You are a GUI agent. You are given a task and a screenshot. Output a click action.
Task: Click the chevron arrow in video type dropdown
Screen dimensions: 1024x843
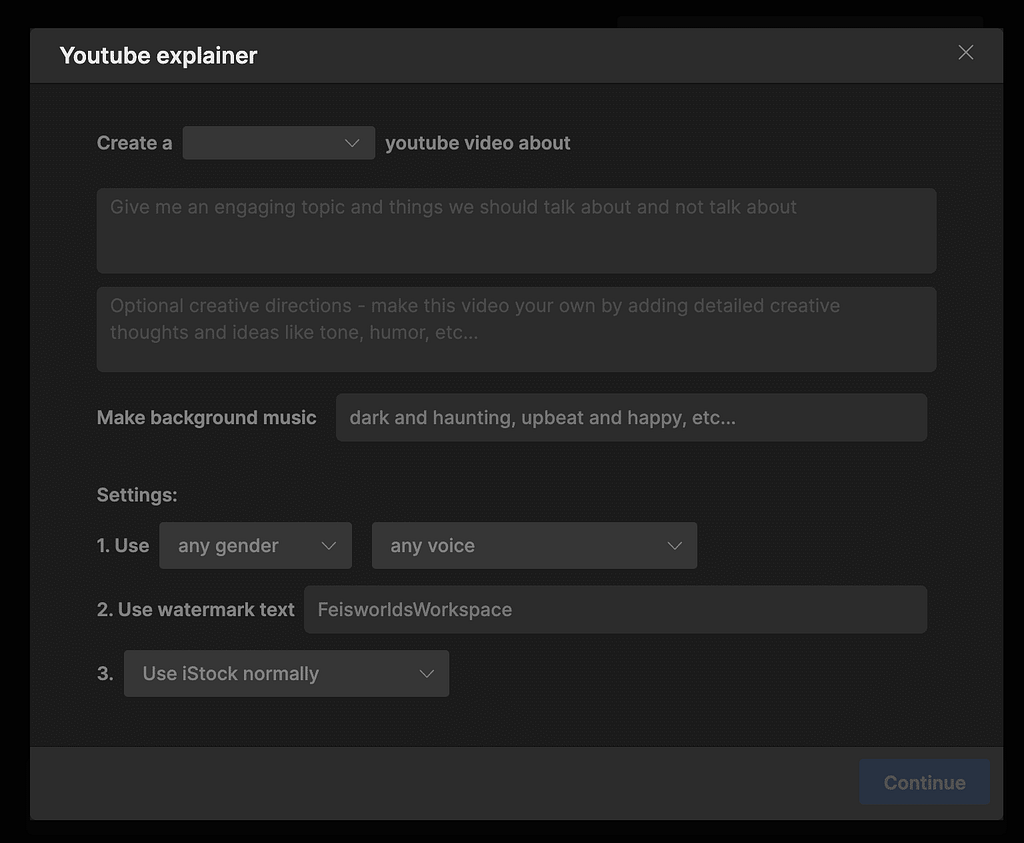coord(352,143)
